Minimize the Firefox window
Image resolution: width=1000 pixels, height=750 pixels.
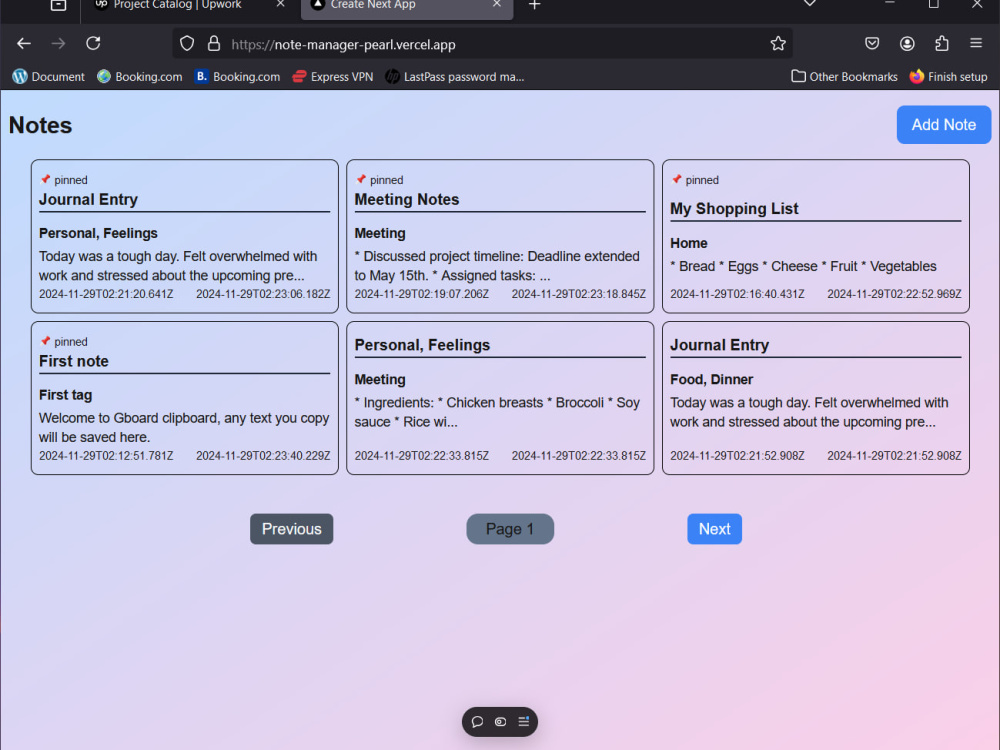coord(890,4)
